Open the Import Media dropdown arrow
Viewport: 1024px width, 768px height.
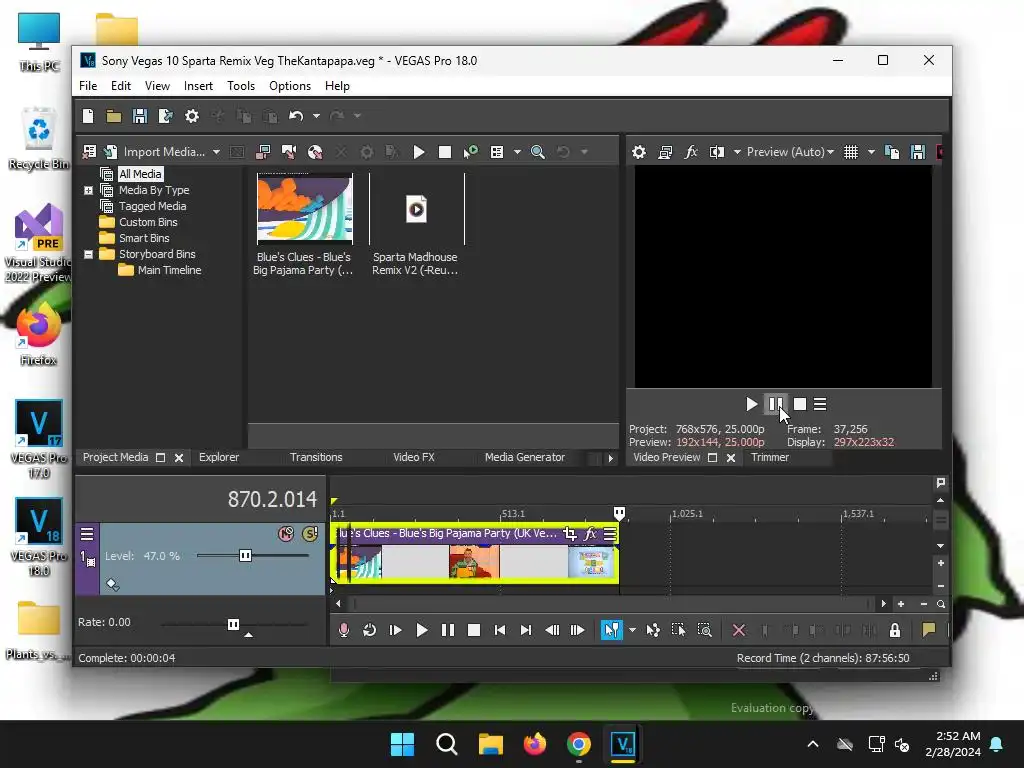(x=216, y=152)
